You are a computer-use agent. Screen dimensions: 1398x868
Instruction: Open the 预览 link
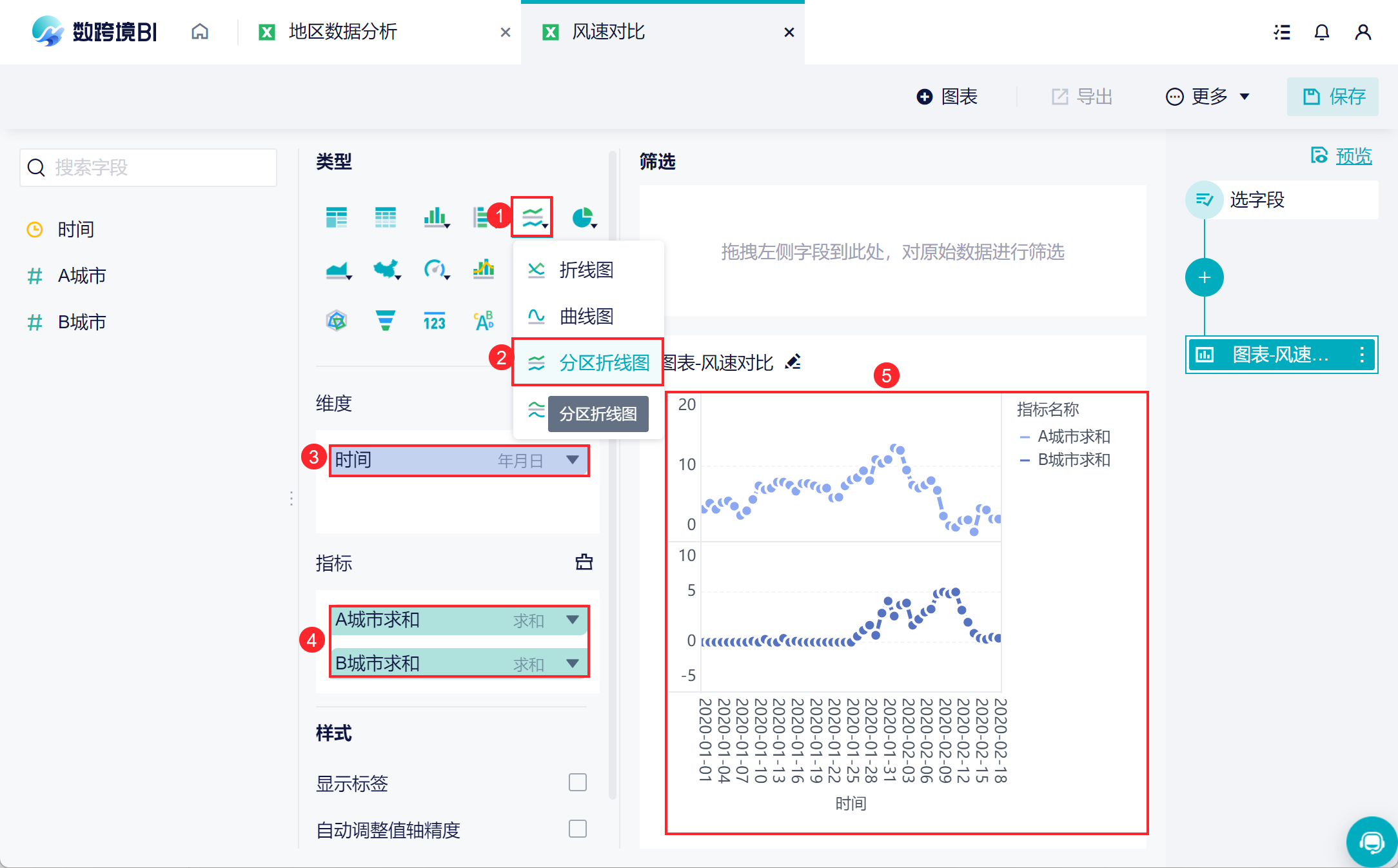point(1353,156)
